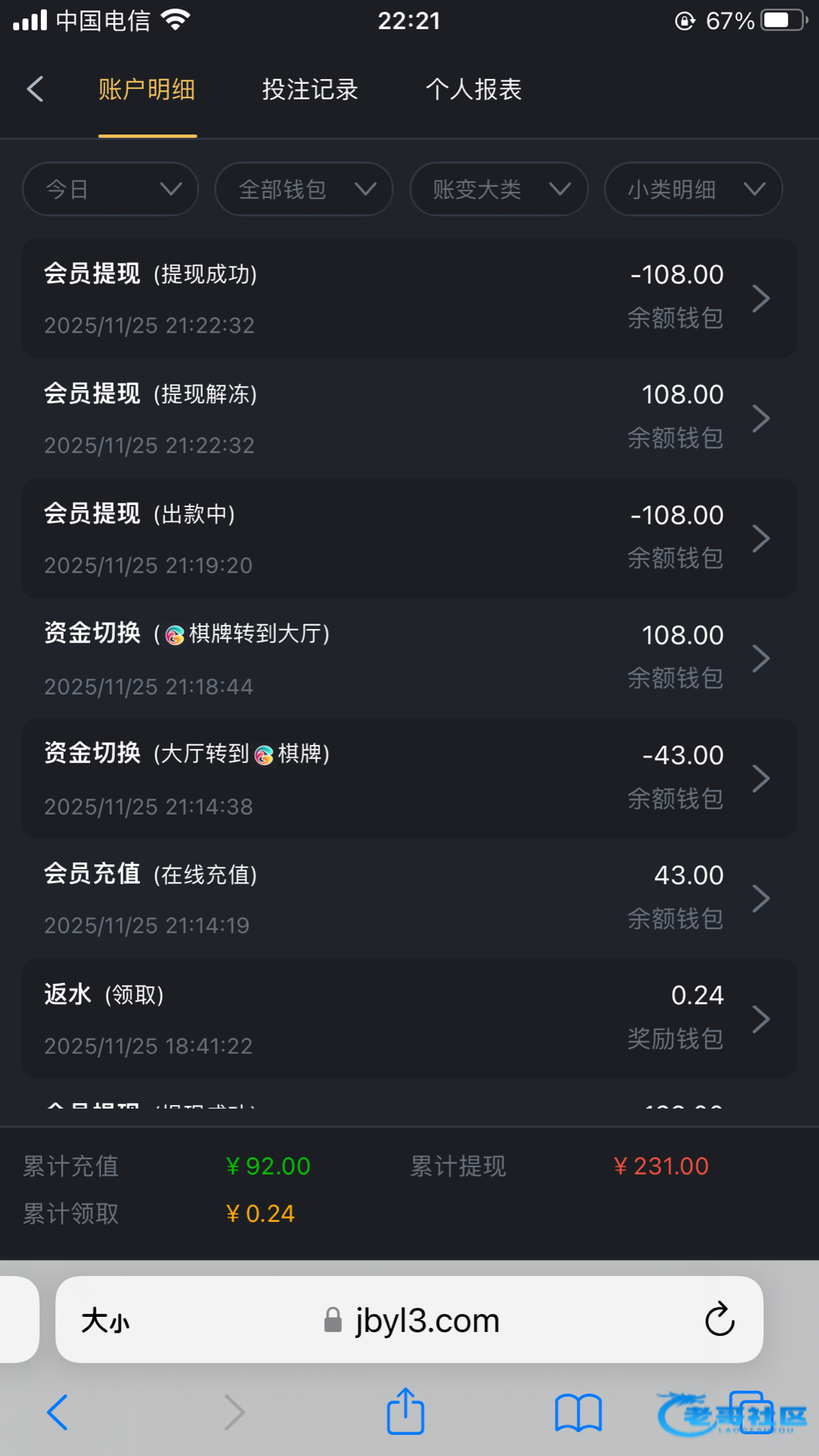Open the 返水 领取 0.24 record
819x1456 pixels.
click(409, 1019)
